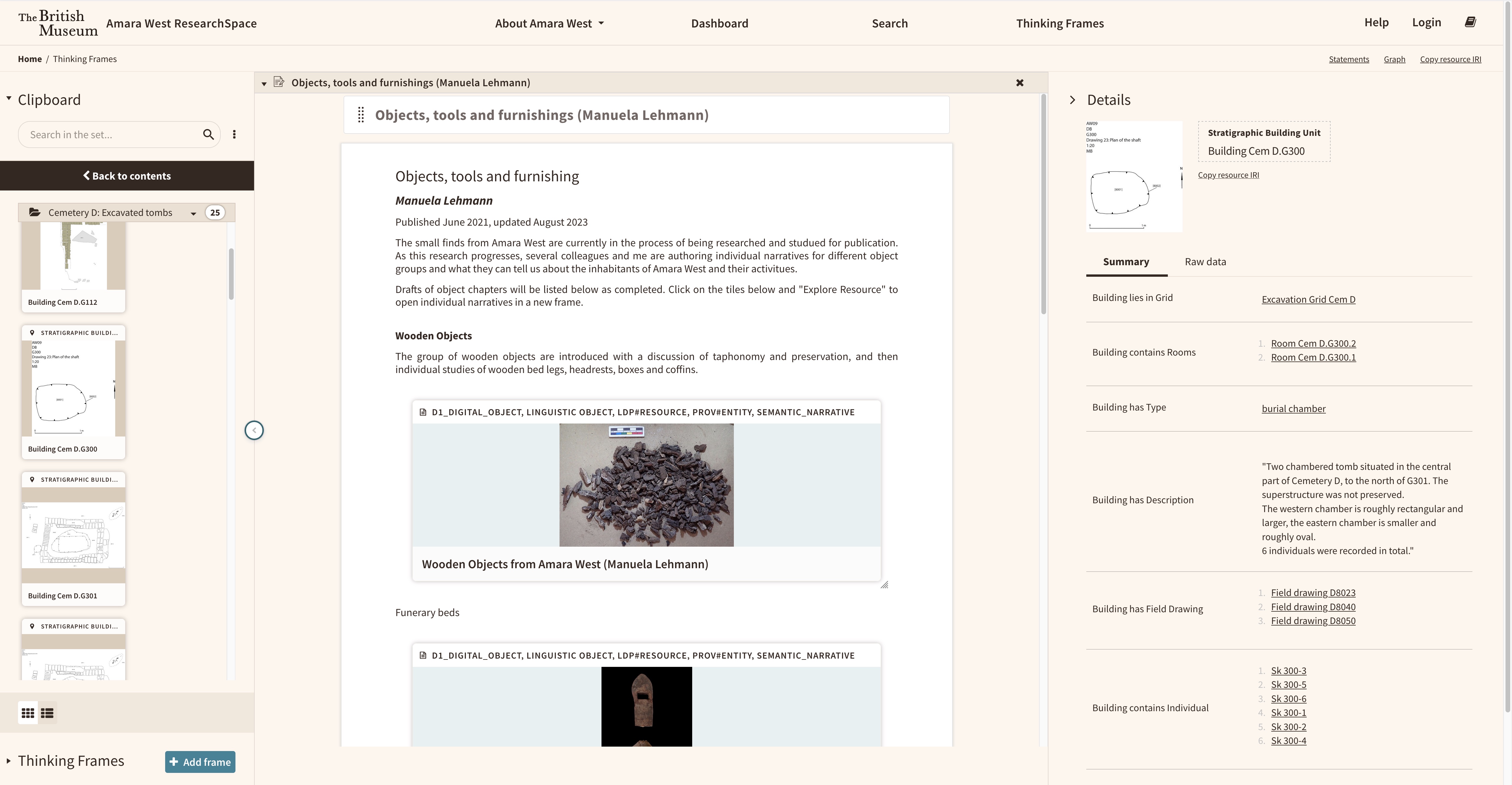The image size is (1512, 785).
Task: Click the Add frame button
Action: (200, 762)
